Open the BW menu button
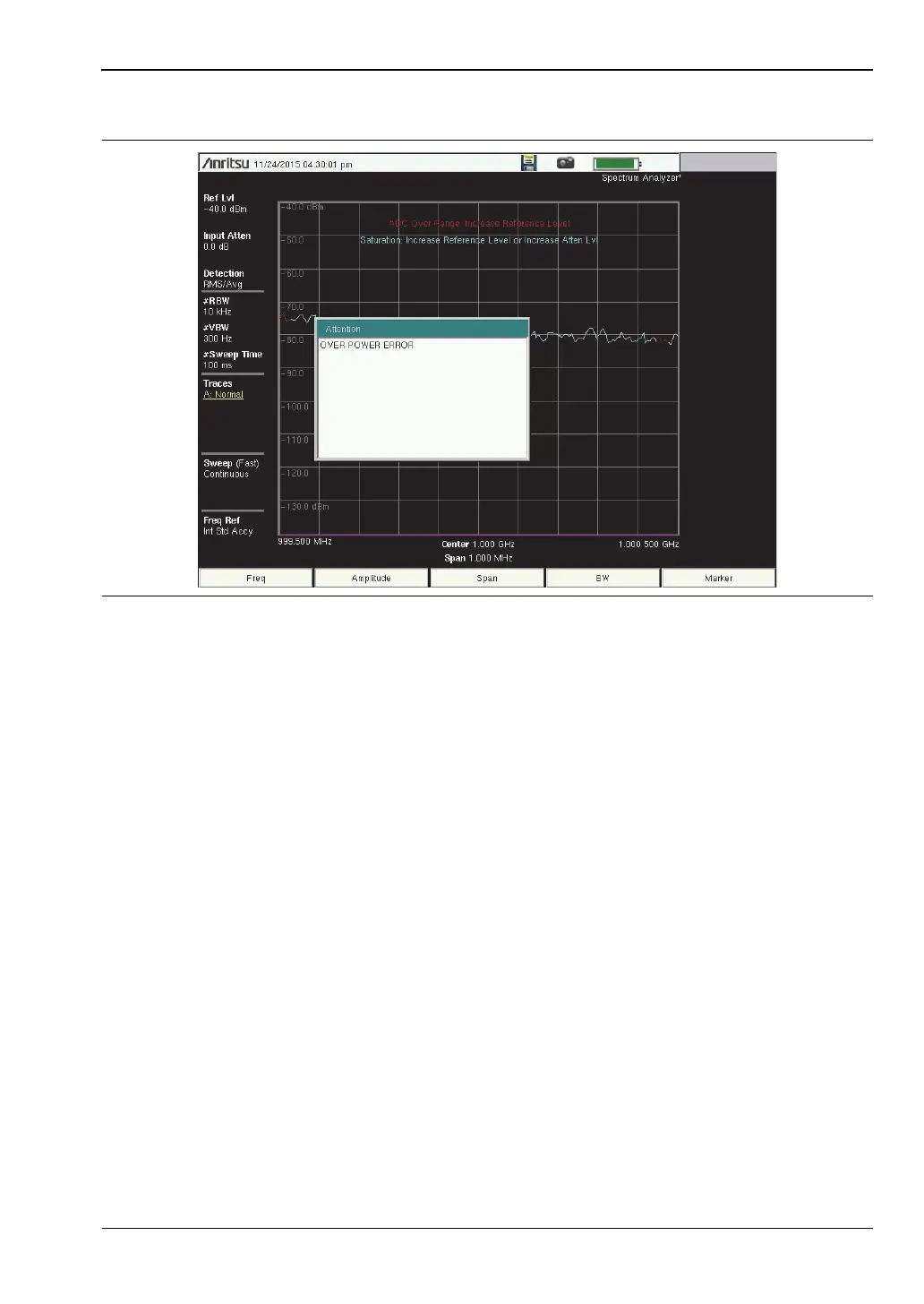Screen dimensions: 924x1304 pyautogui.click(x=603, y=579)
